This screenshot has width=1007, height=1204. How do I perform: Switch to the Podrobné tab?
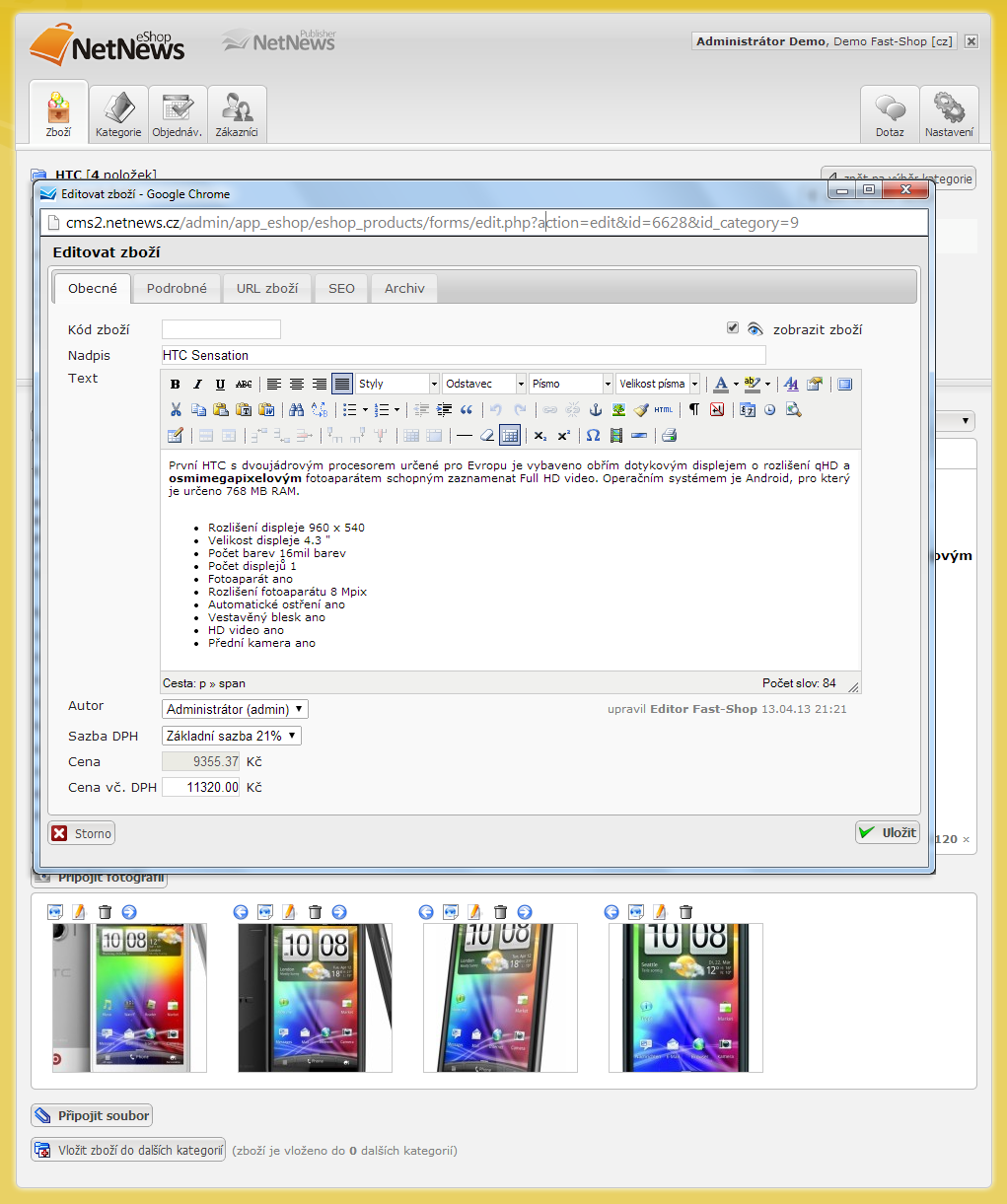pos(177,288)
